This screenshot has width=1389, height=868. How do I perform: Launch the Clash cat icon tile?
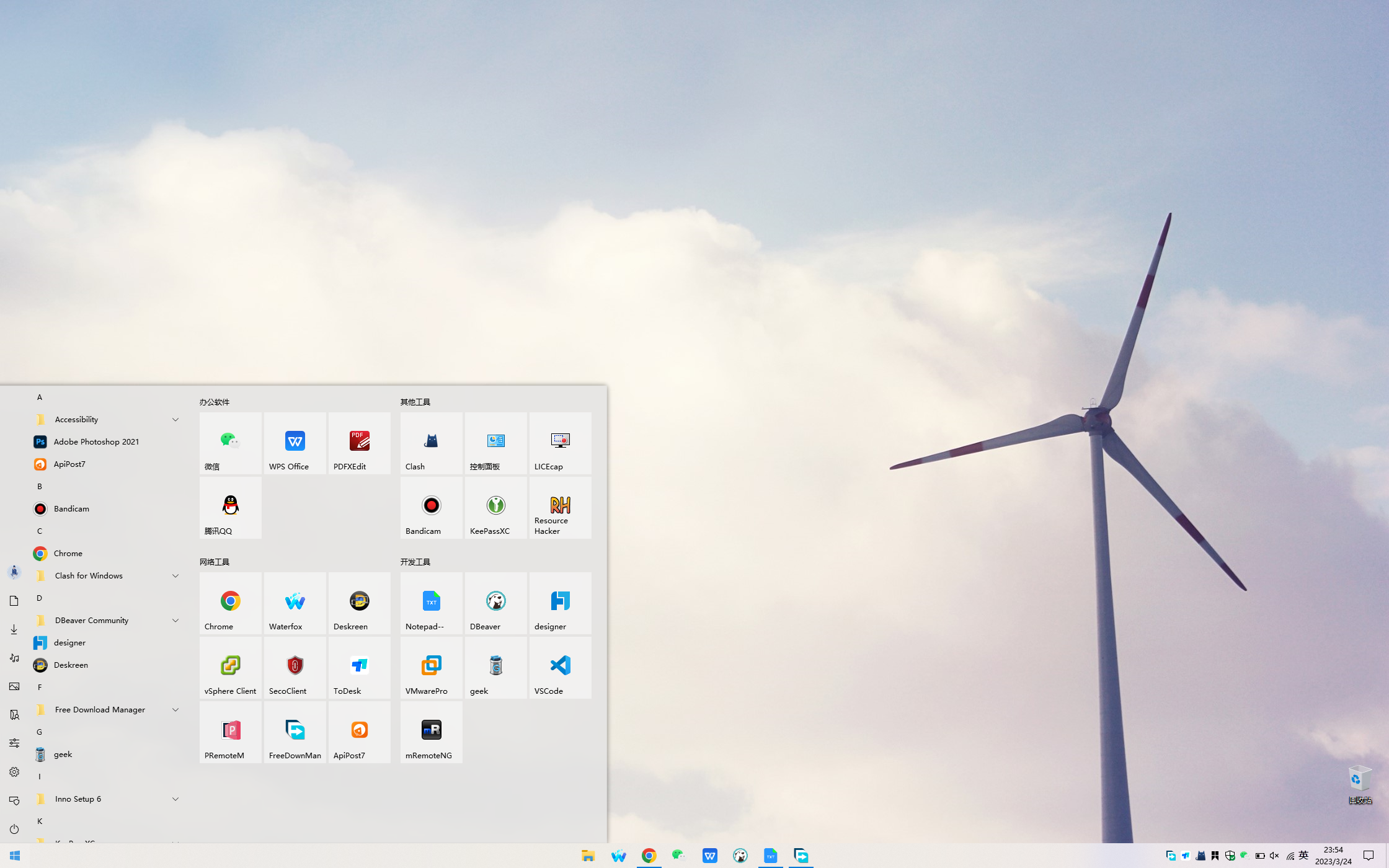click(x=431, y=443)
